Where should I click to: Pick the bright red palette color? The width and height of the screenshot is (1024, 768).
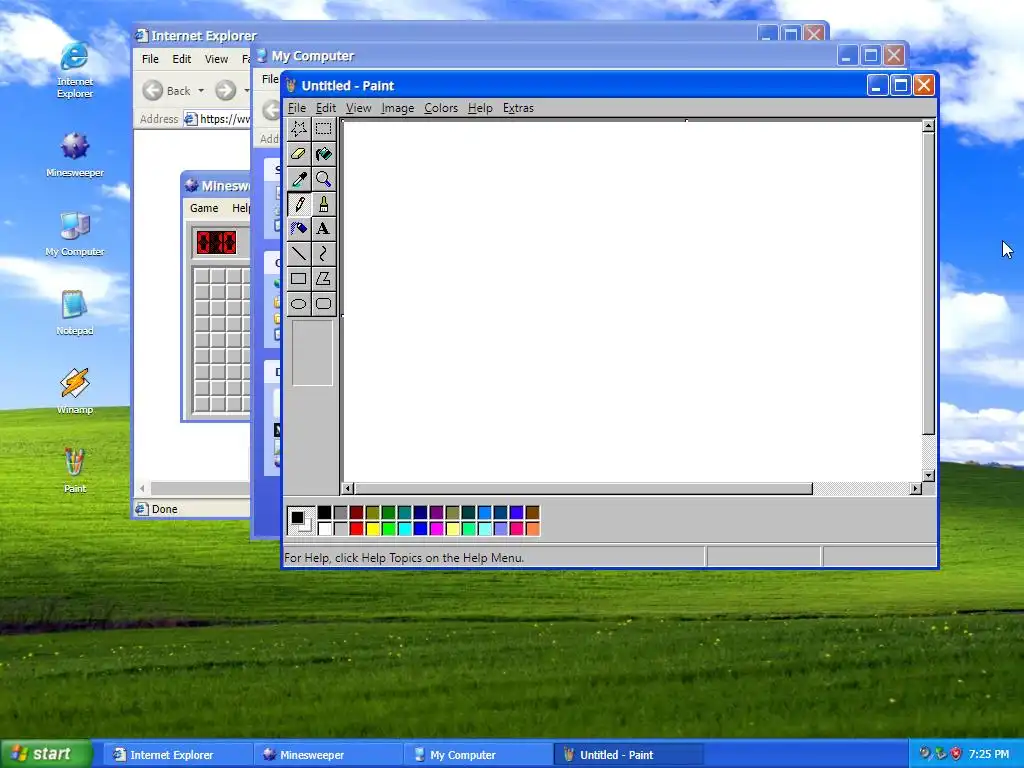(x=356, y=528)
